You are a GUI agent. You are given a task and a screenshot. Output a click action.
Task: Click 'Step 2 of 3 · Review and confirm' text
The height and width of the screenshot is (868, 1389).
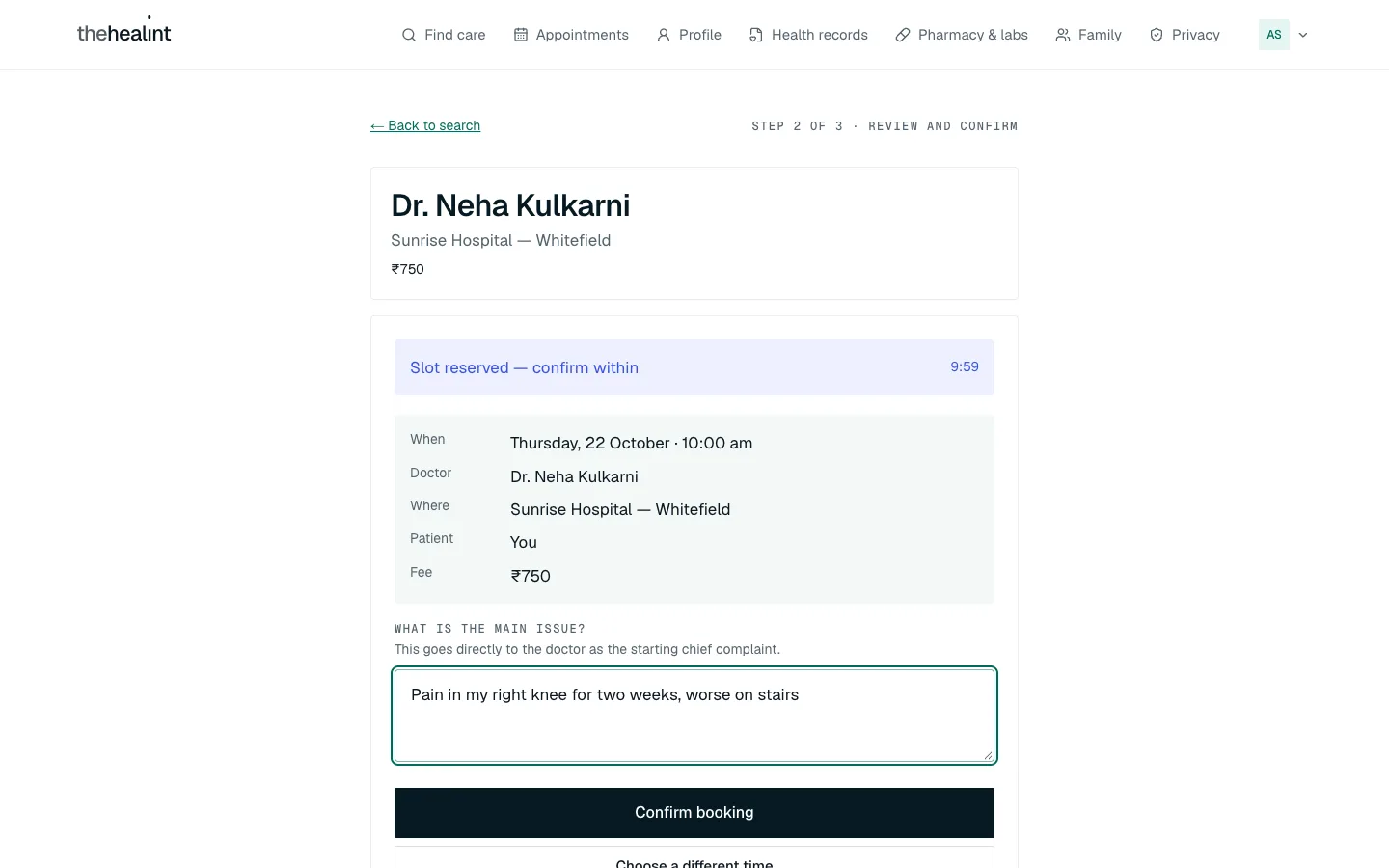point(885,126)
